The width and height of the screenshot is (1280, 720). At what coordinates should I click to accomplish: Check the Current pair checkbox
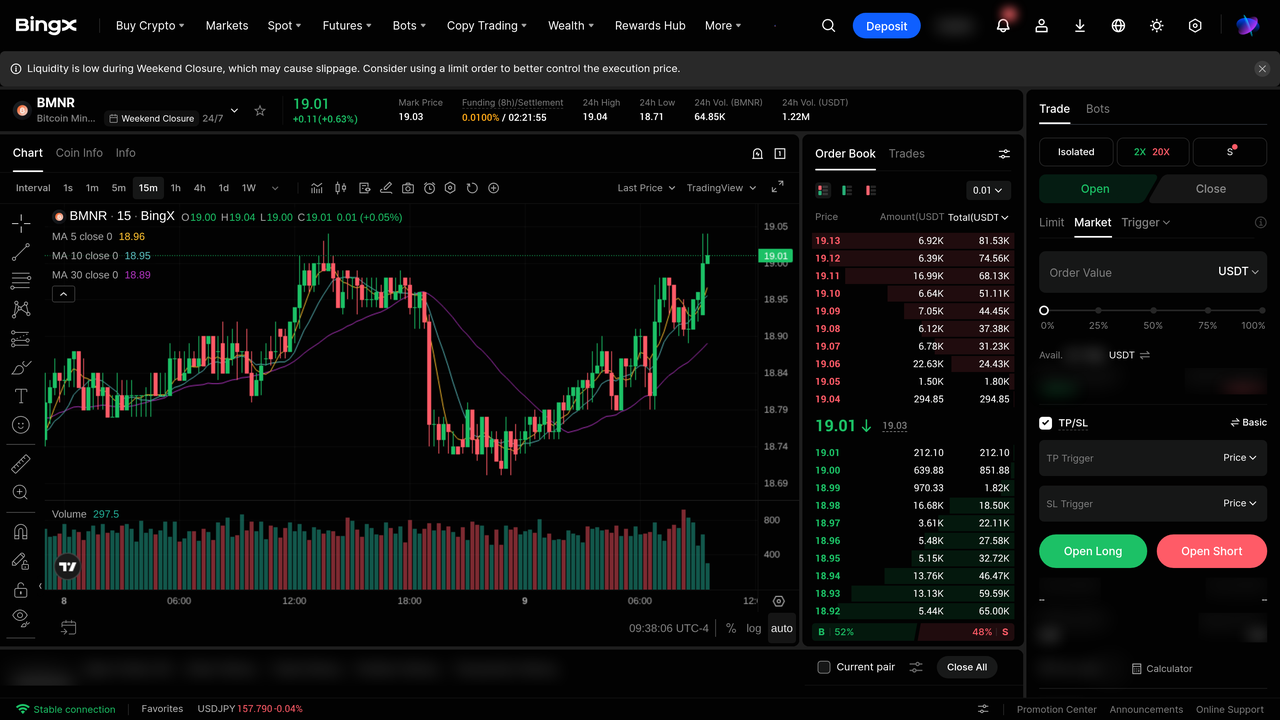[824, 667]
